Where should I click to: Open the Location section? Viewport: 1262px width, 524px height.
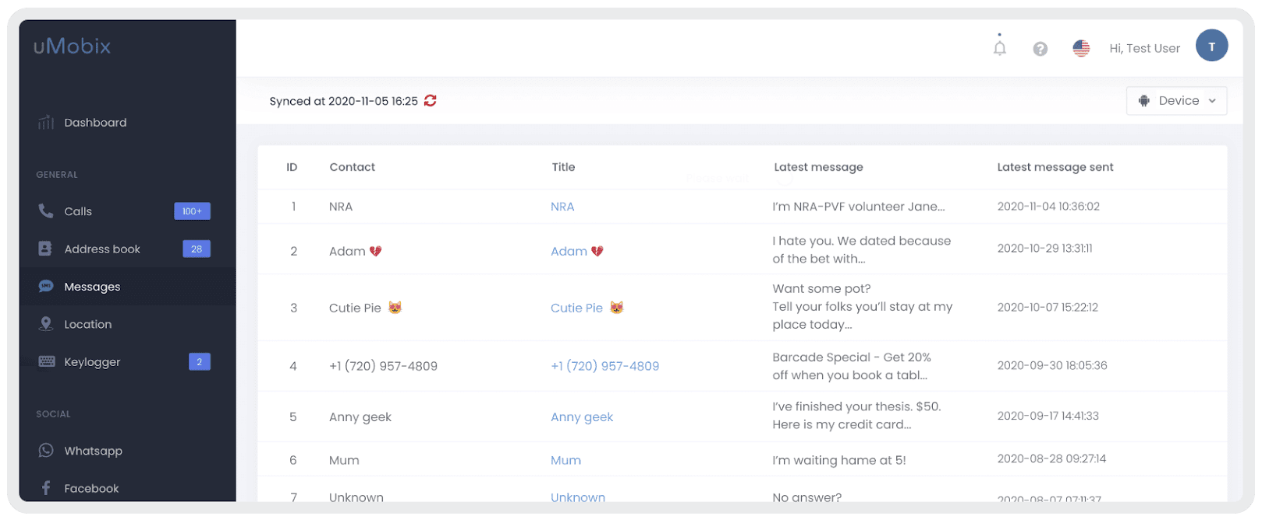(x=88, y=324)
